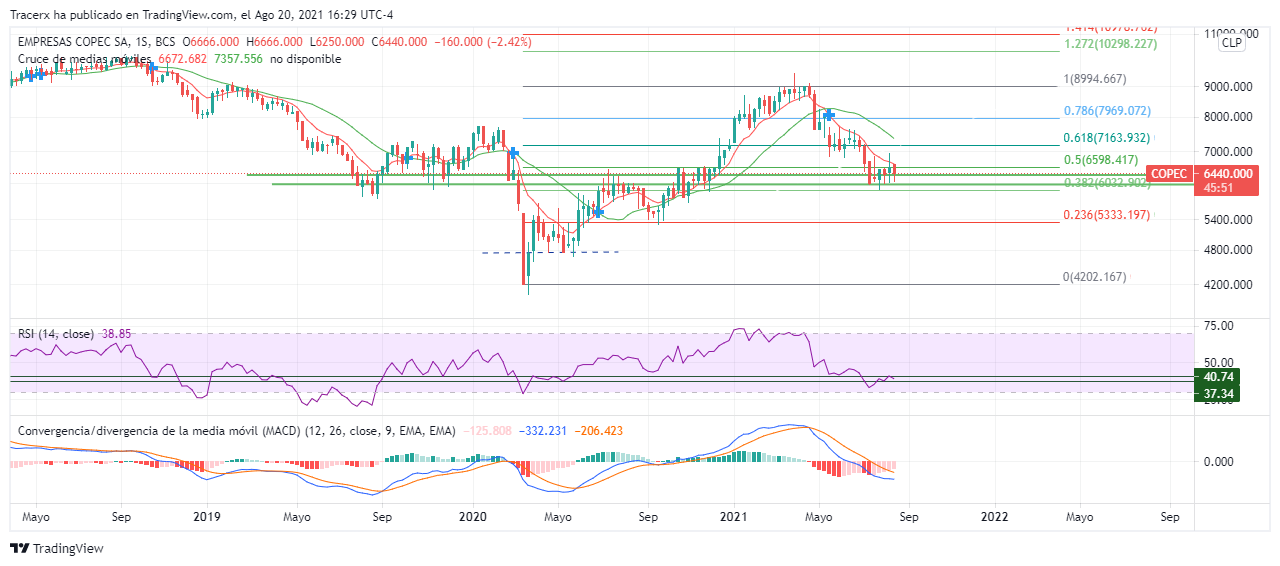Click the Fibonacci 1(8994.667) label

click(1095, 79)
